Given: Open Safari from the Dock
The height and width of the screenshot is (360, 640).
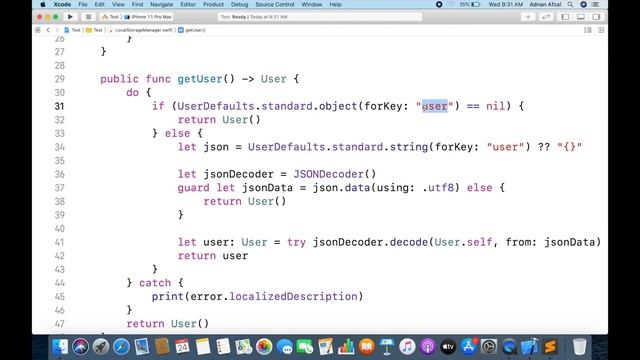Looking at the screenshot, I should [121, 347].
